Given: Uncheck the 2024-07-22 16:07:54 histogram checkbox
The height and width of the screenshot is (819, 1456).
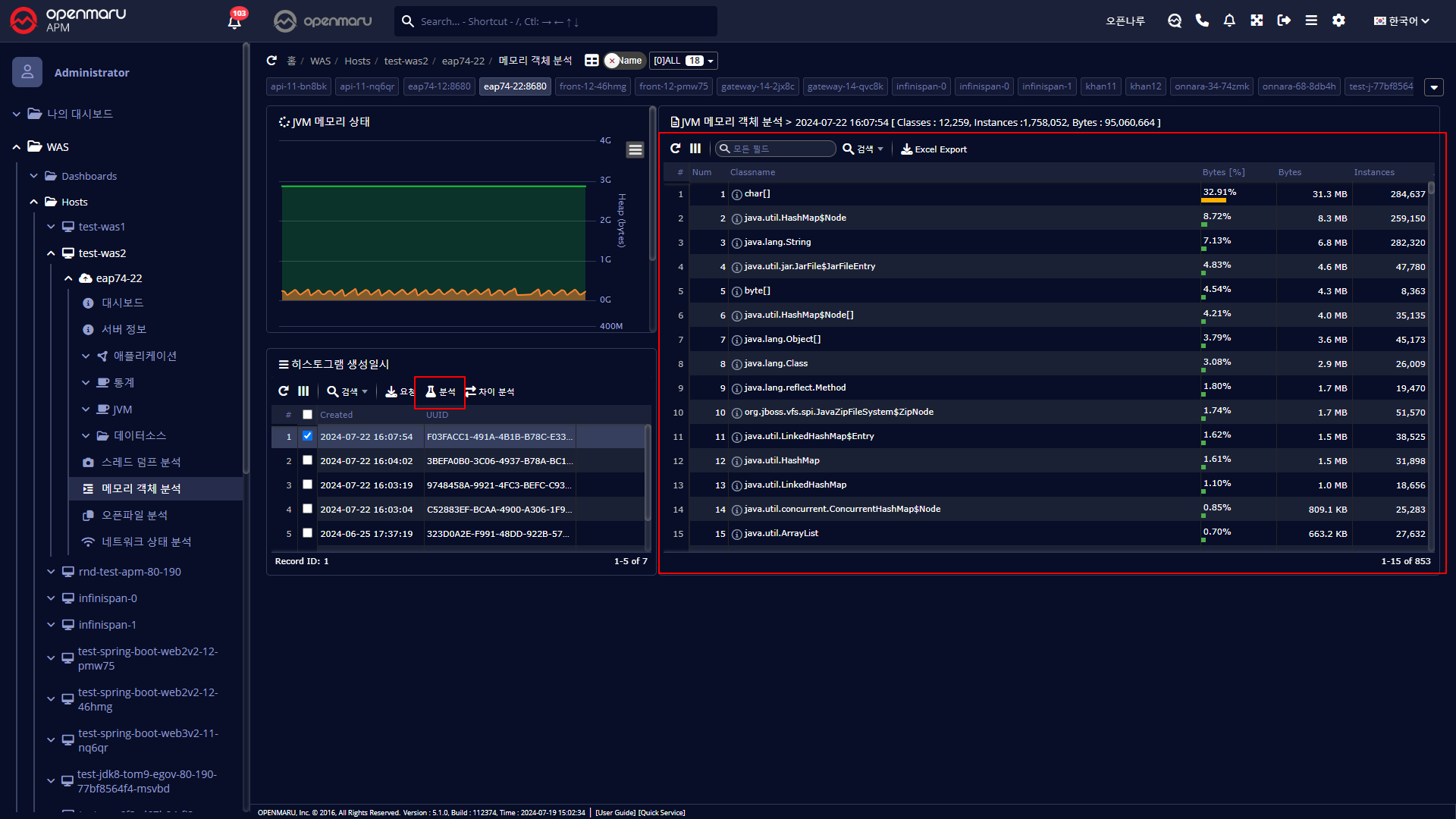Looking at the screenshot, I should click(x=307, y=436).
